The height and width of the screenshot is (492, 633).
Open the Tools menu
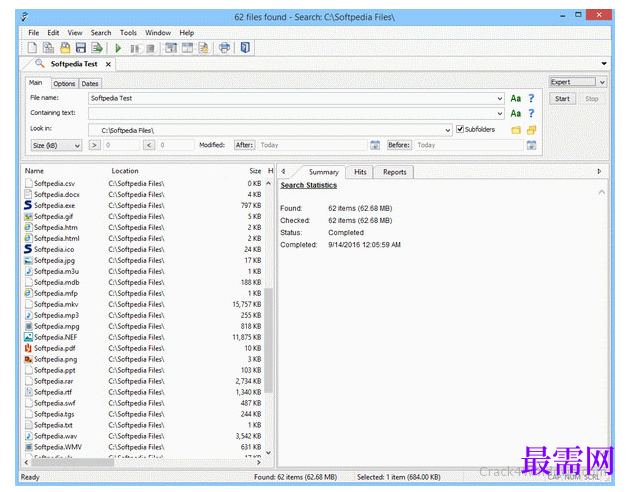[128, 33]
